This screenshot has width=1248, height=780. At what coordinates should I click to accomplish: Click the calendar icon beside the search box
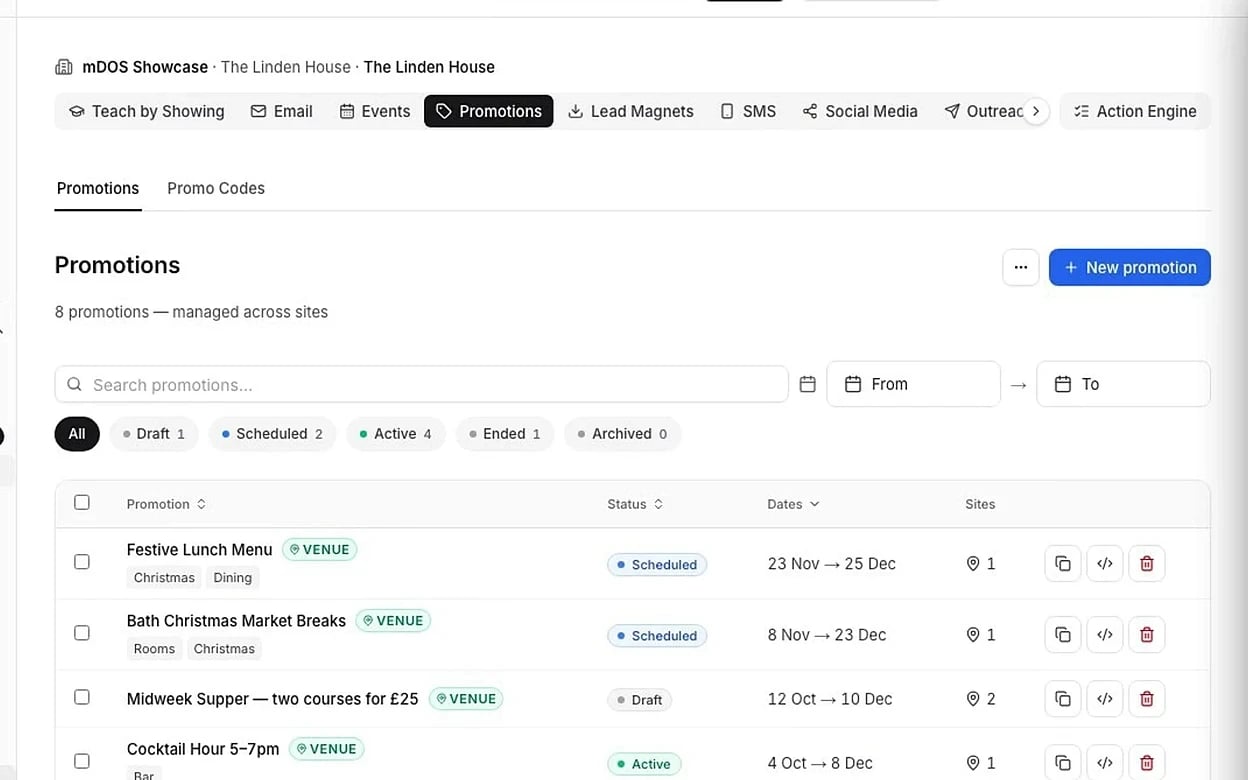tap(808, 384)
